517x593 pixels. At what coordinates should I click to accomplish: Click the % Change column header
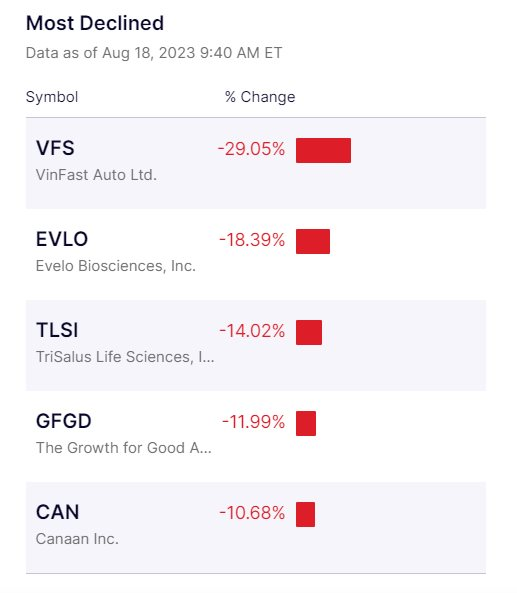[x=260, y=97]
